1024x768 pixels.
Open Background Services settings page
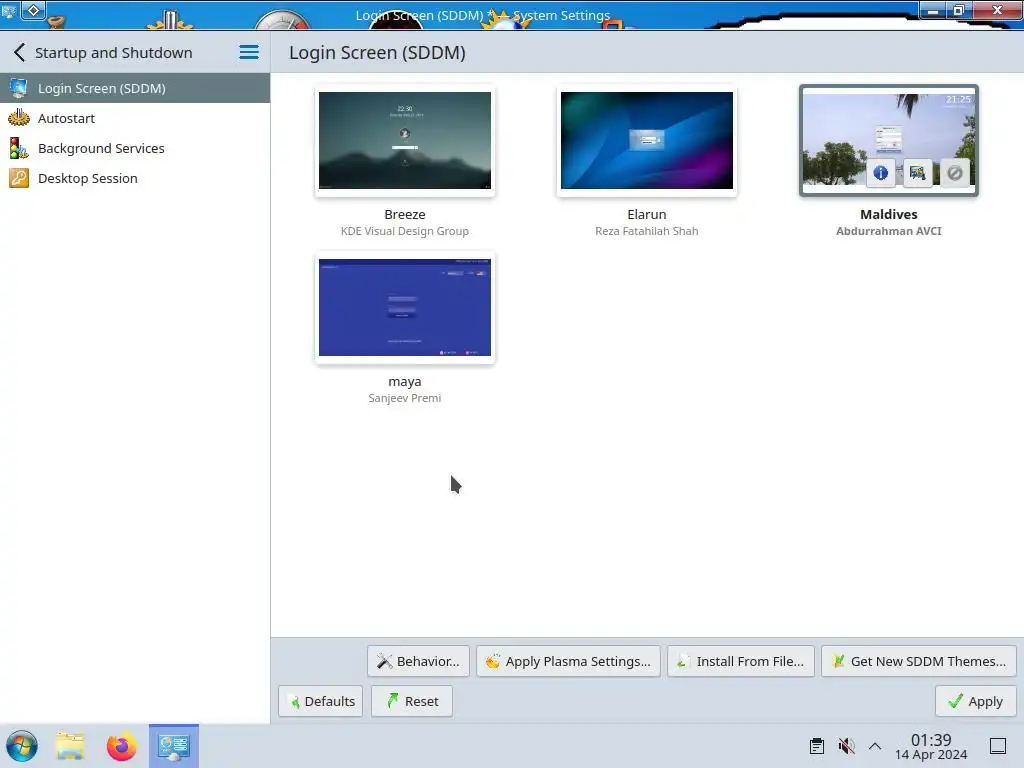pyautogui.click(x=135, y=148)
